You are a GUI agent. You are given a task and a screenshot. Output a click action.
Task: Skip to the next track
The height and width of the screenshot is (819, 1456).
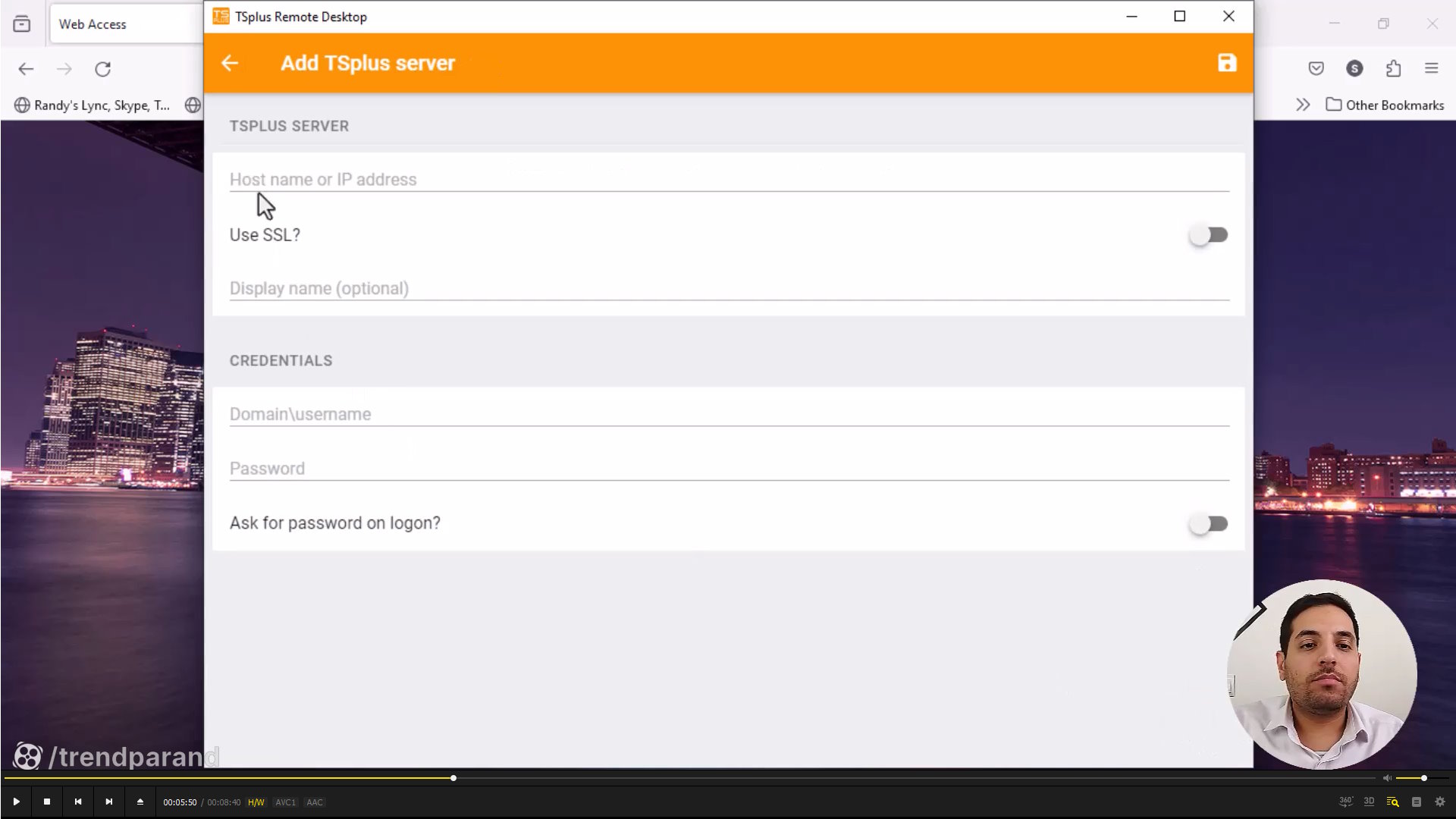tap(109, 802)
